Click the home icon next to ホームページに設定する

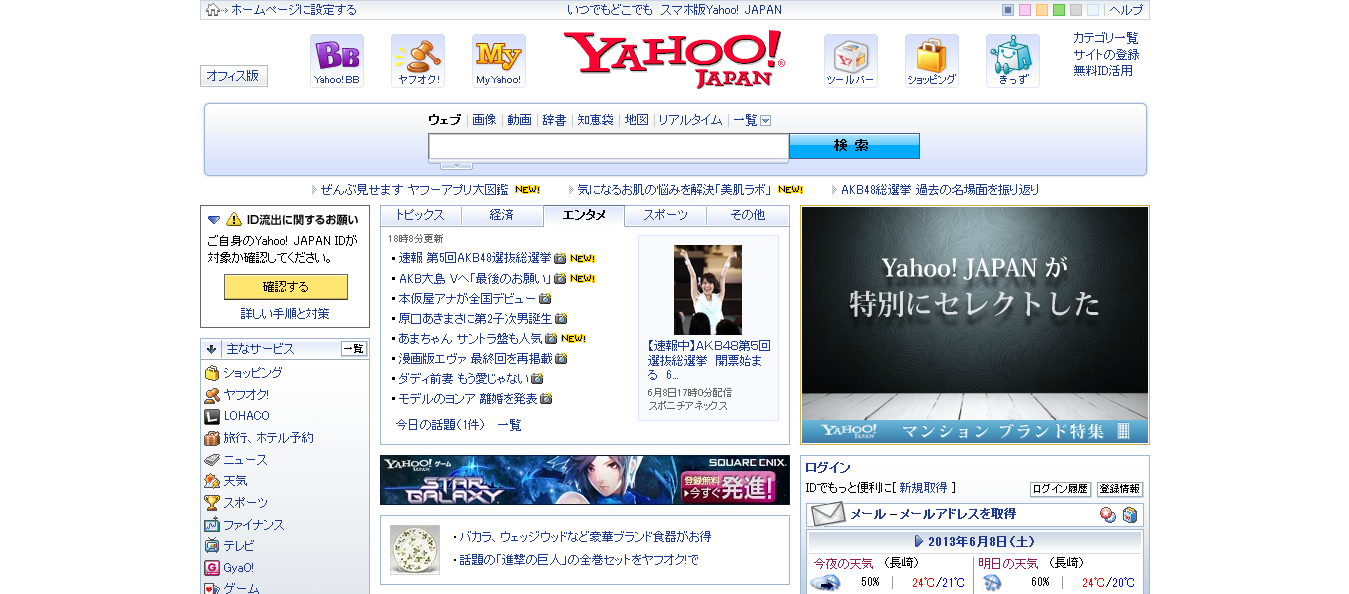click(213, 10)
